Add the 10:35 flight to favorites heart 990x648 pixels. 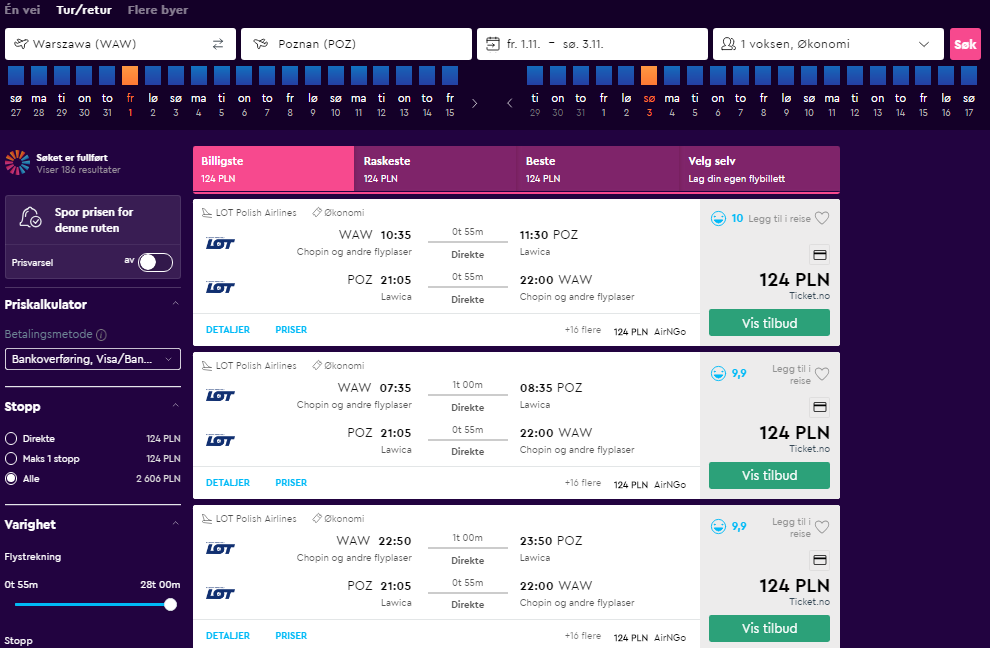pos(821,219)
